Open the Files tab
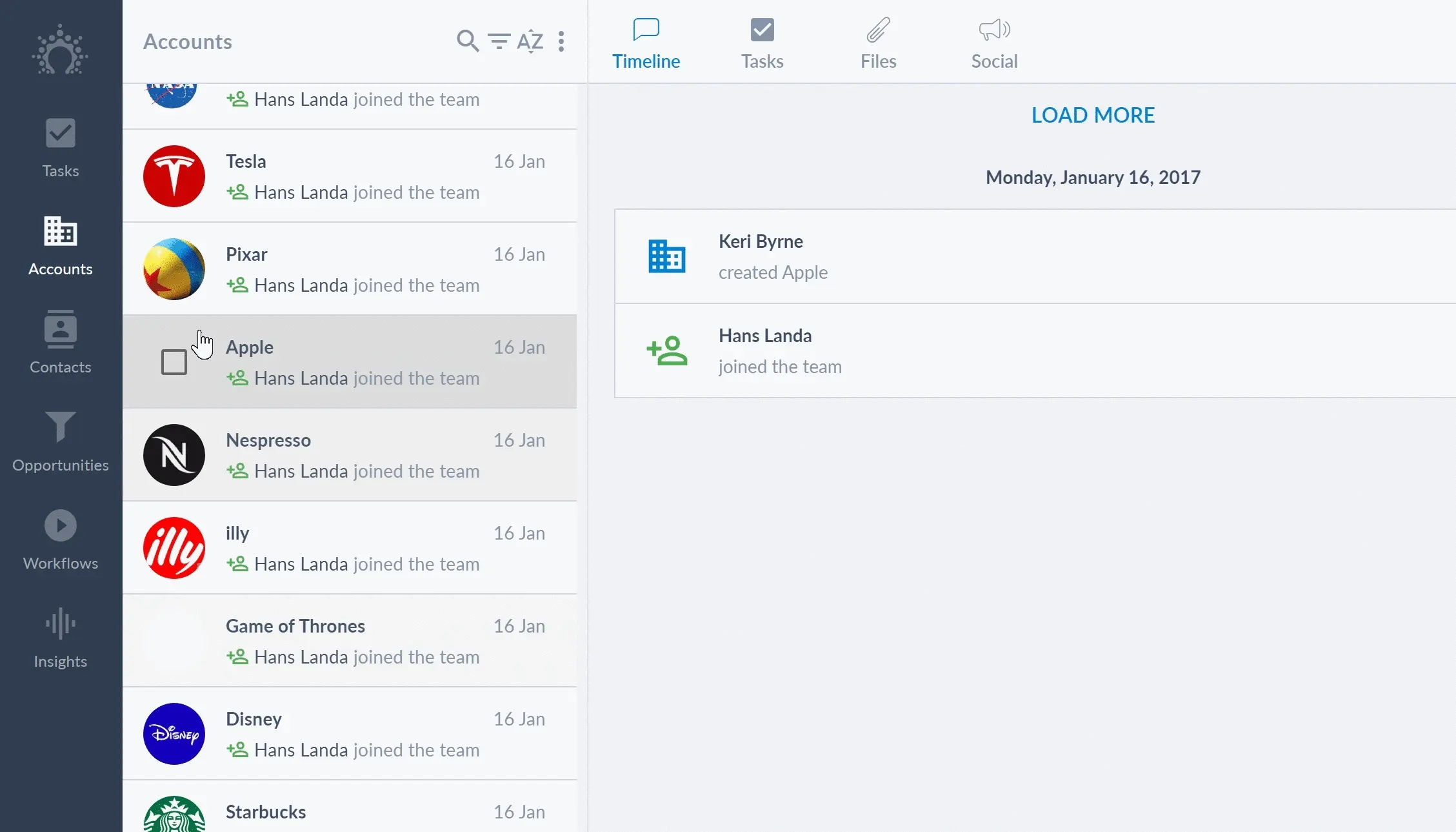 pyautogui.click(x=878, y=44)
